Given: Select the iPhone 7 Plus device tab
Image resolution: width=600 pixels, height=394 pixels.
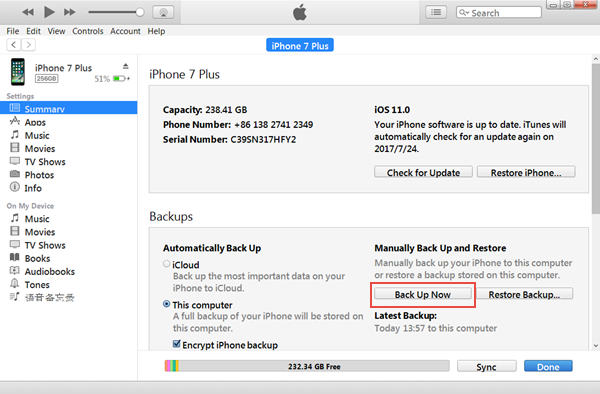Looking at the screenshot, I should coord(300,46).
